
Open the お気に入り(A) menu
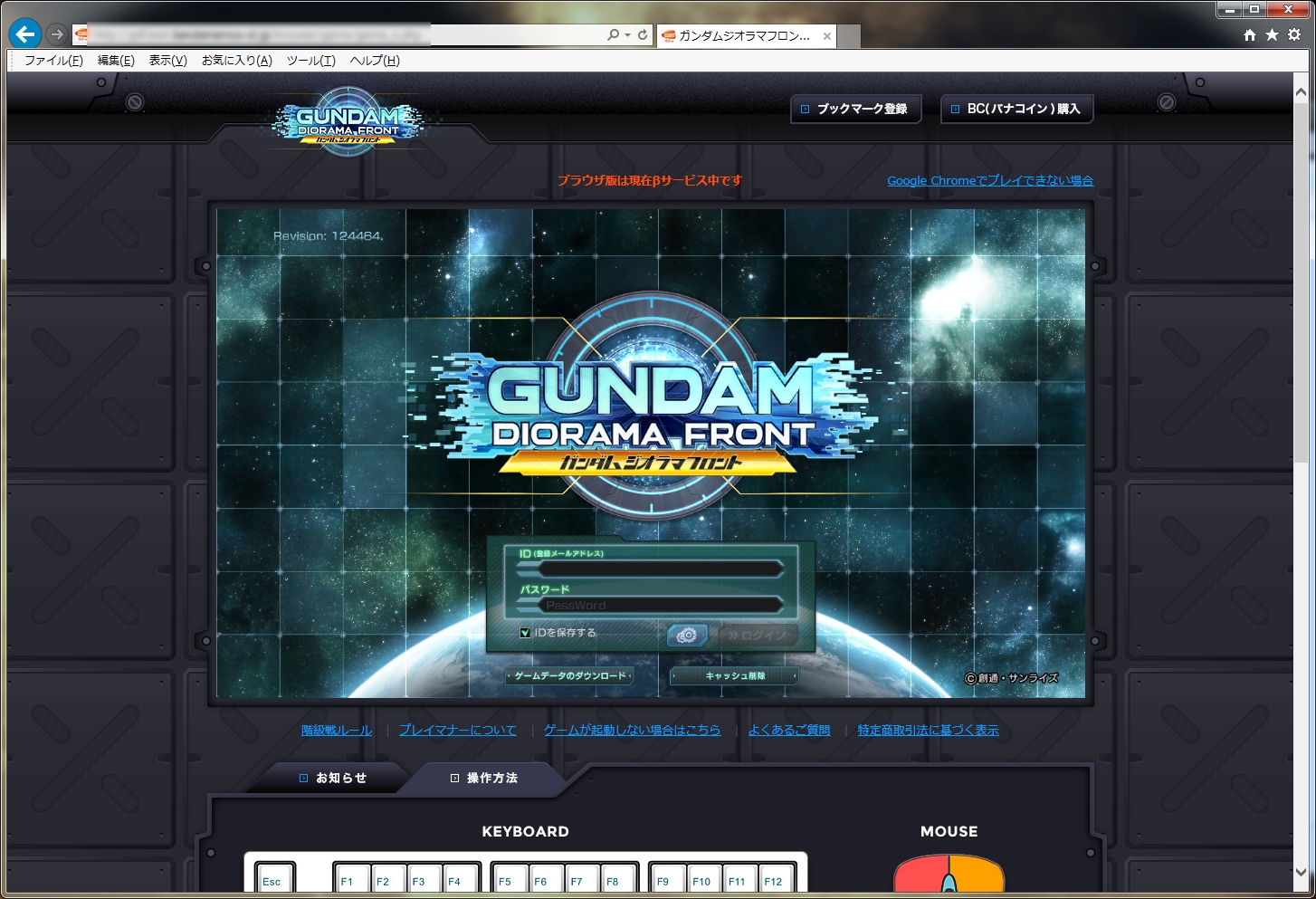236,61
